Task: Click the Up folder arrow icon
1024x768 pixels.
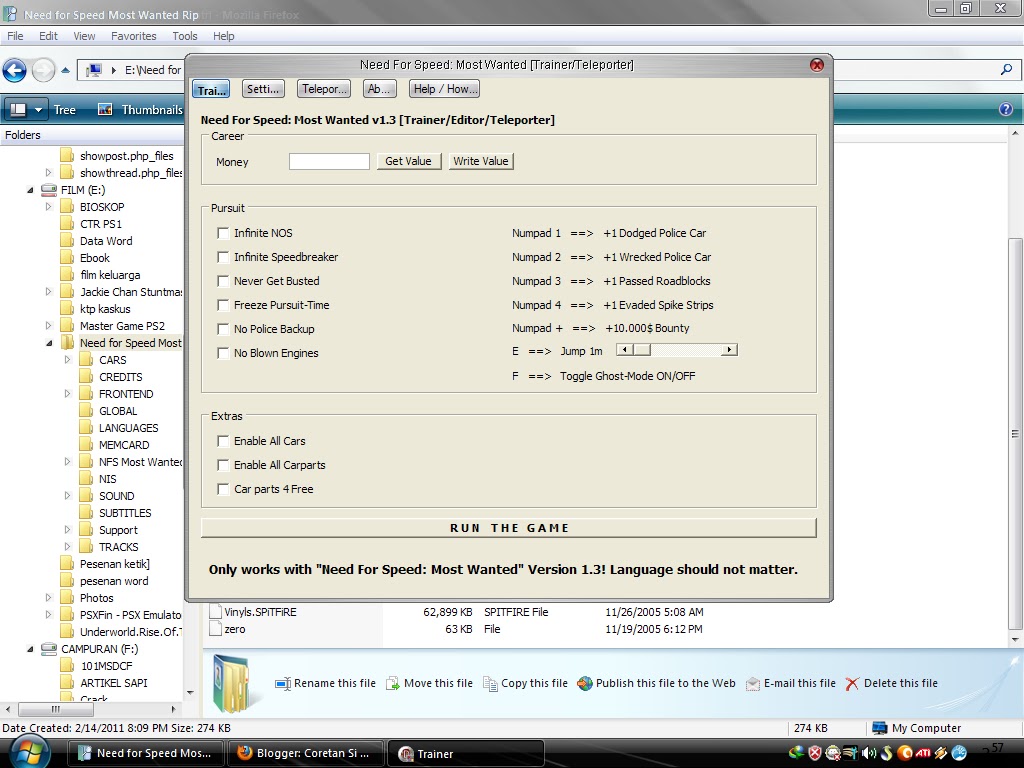Action: pyautogui.click(x=65, y=70)
